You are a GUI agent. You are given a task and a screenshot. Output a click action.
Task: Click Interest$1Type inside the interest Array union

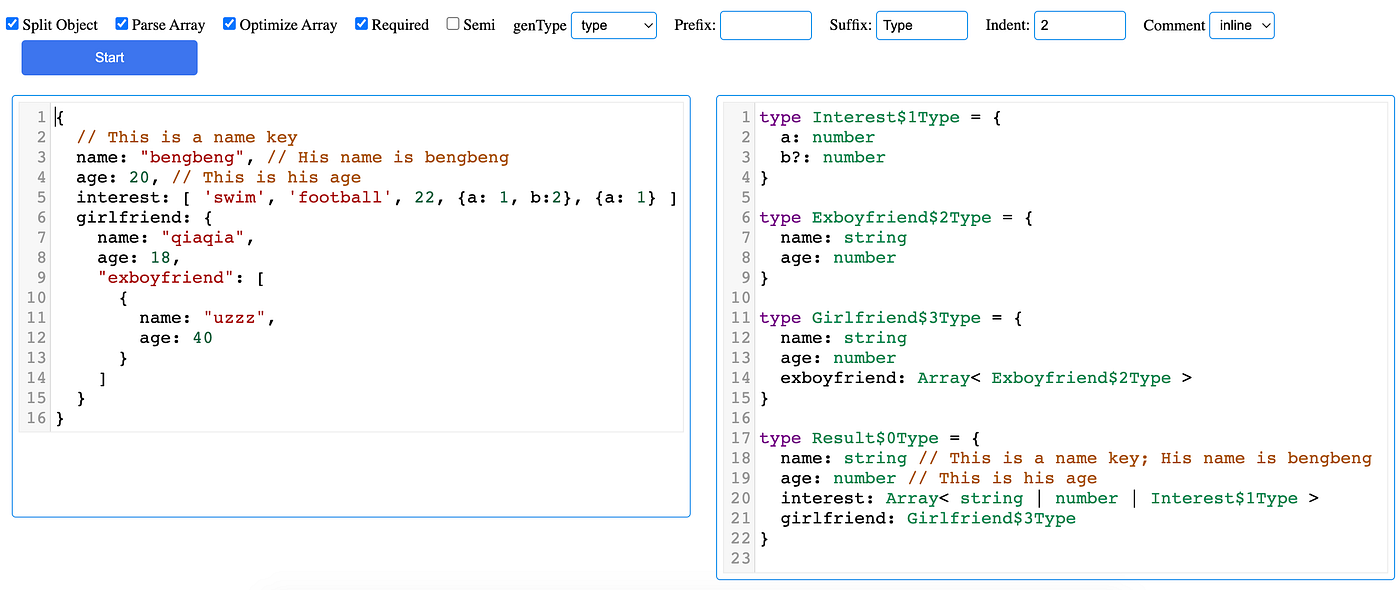tap(1224, 497)
